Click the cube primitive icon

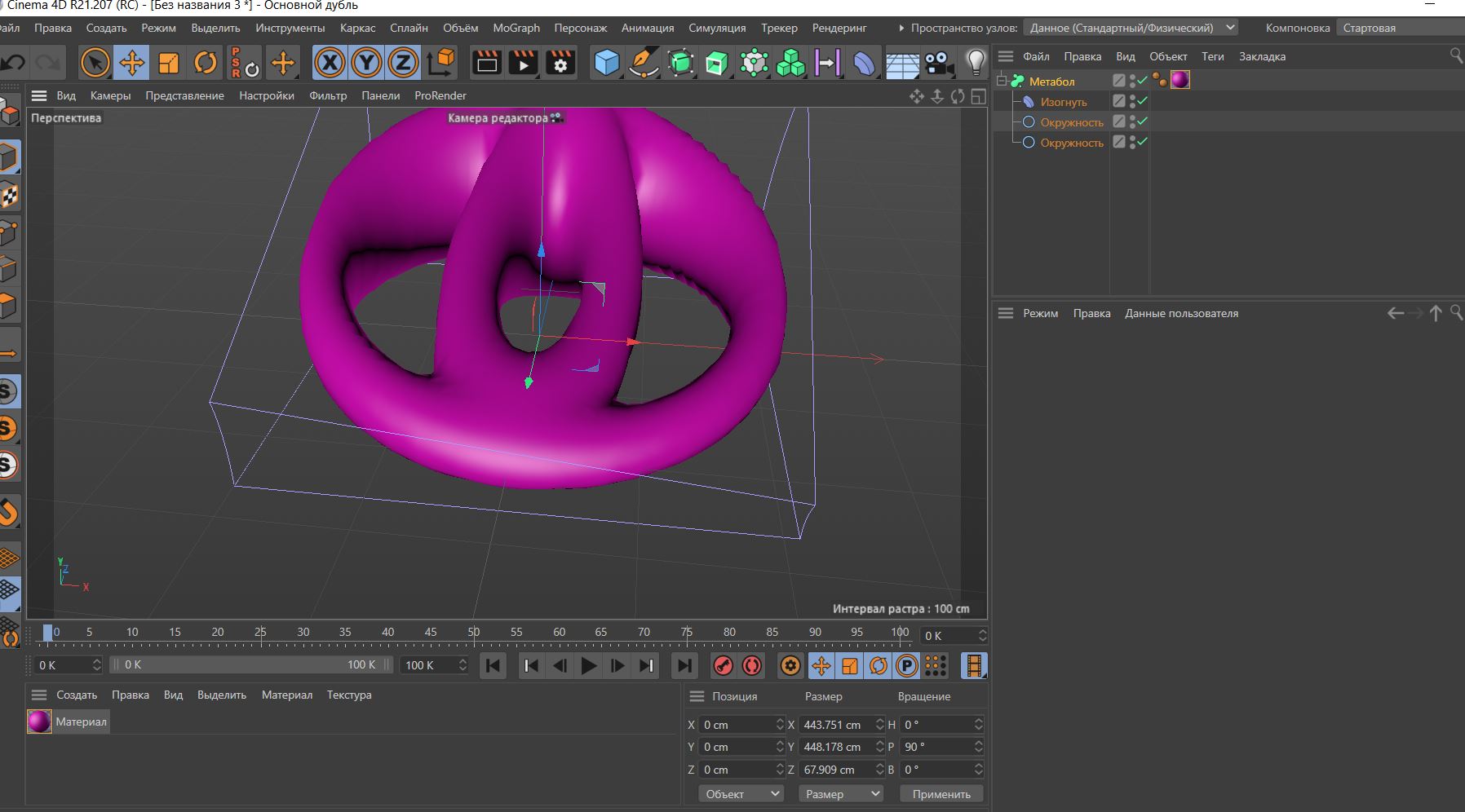pyautogui.click(x=606, y=63)
